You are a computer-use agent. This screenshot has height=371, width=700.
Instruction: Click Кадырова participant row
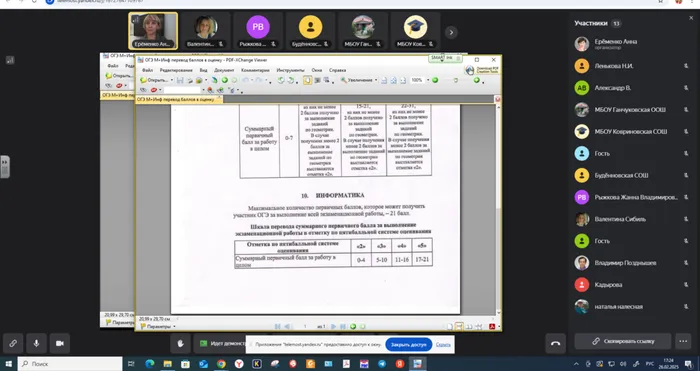coord(632,285)
